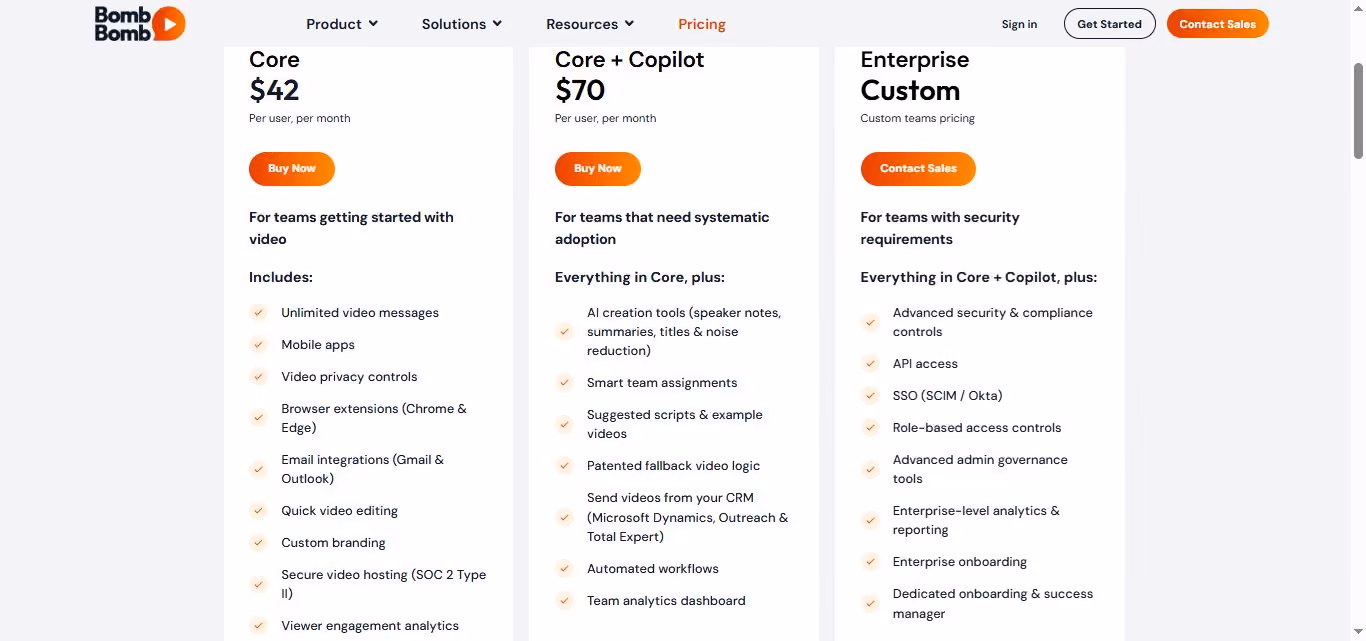Screen dimensions: 1366x641
Task: Click checkmark icon beside Video privacy controls
Action: pos(258,376)
